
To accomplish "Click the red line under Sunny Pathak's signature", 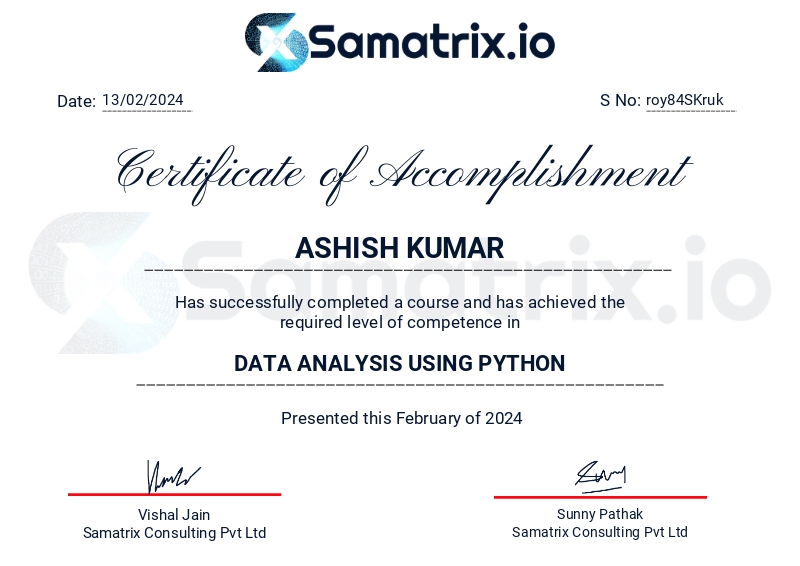I will pyautogui.click(x=600, y=497).
